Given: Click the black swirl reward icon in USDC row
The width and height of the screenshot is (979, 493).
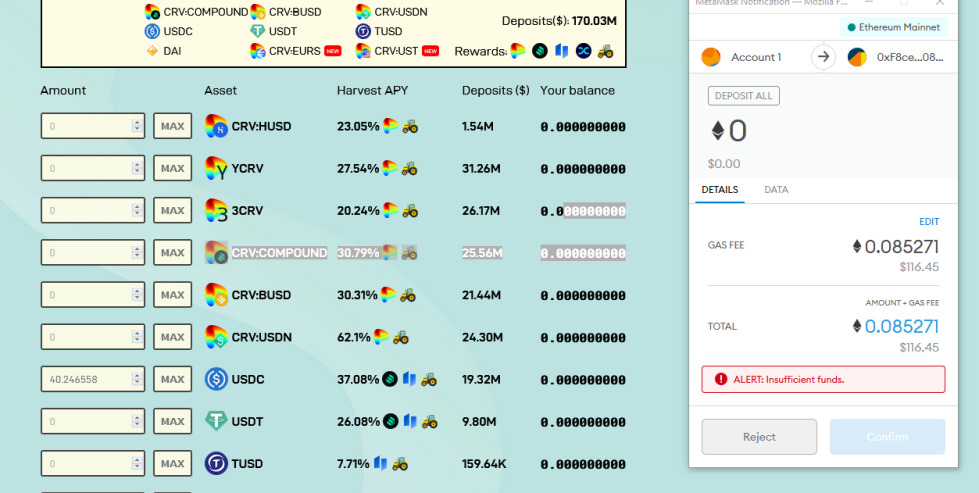Looking at the screenshot, I should 390,379.
